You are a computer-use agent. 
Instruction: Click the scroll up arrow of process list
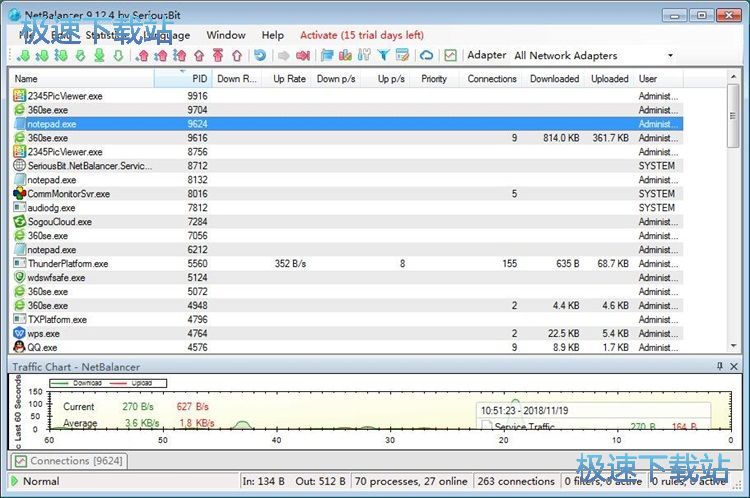point(733,77)
